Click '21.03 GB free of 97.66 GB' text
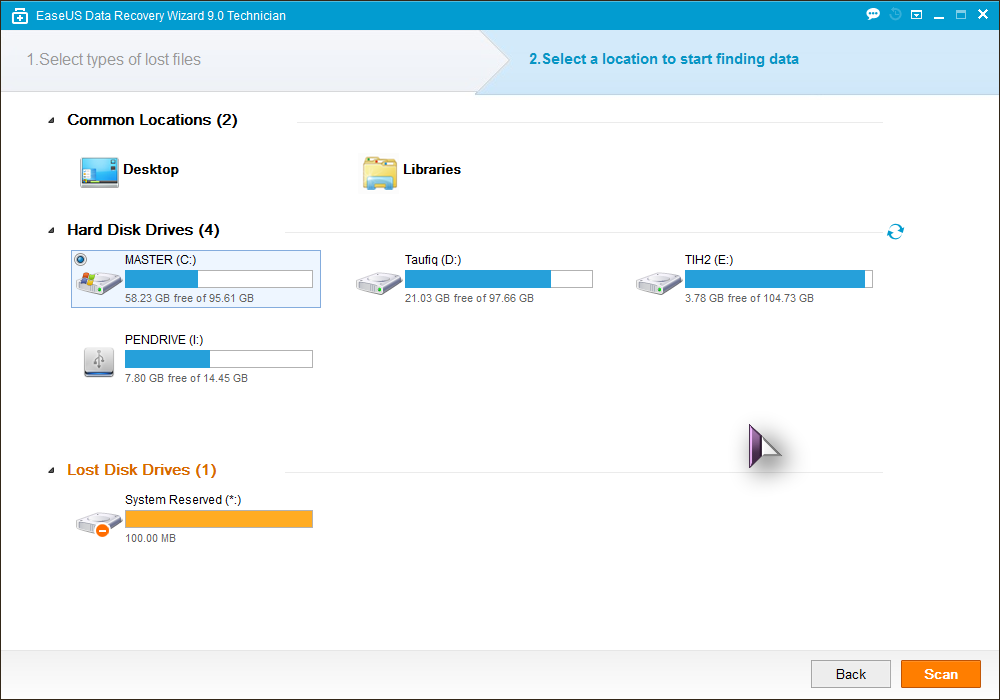Screen dimensions: 1000x700 pyautogui.click(x=469, y=298)
